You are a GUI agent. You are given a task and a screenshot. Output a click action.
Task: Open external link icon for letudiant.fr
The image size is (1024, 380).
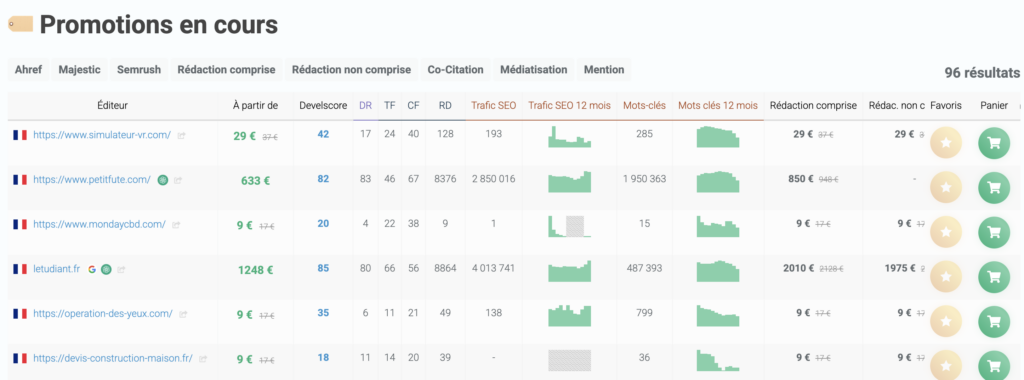coord(121,269)
